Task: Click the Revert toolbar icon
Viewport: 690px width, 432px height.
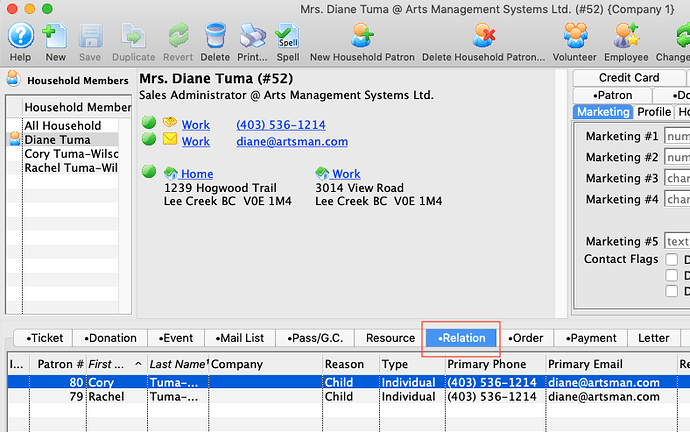Action: click(178, 36)
